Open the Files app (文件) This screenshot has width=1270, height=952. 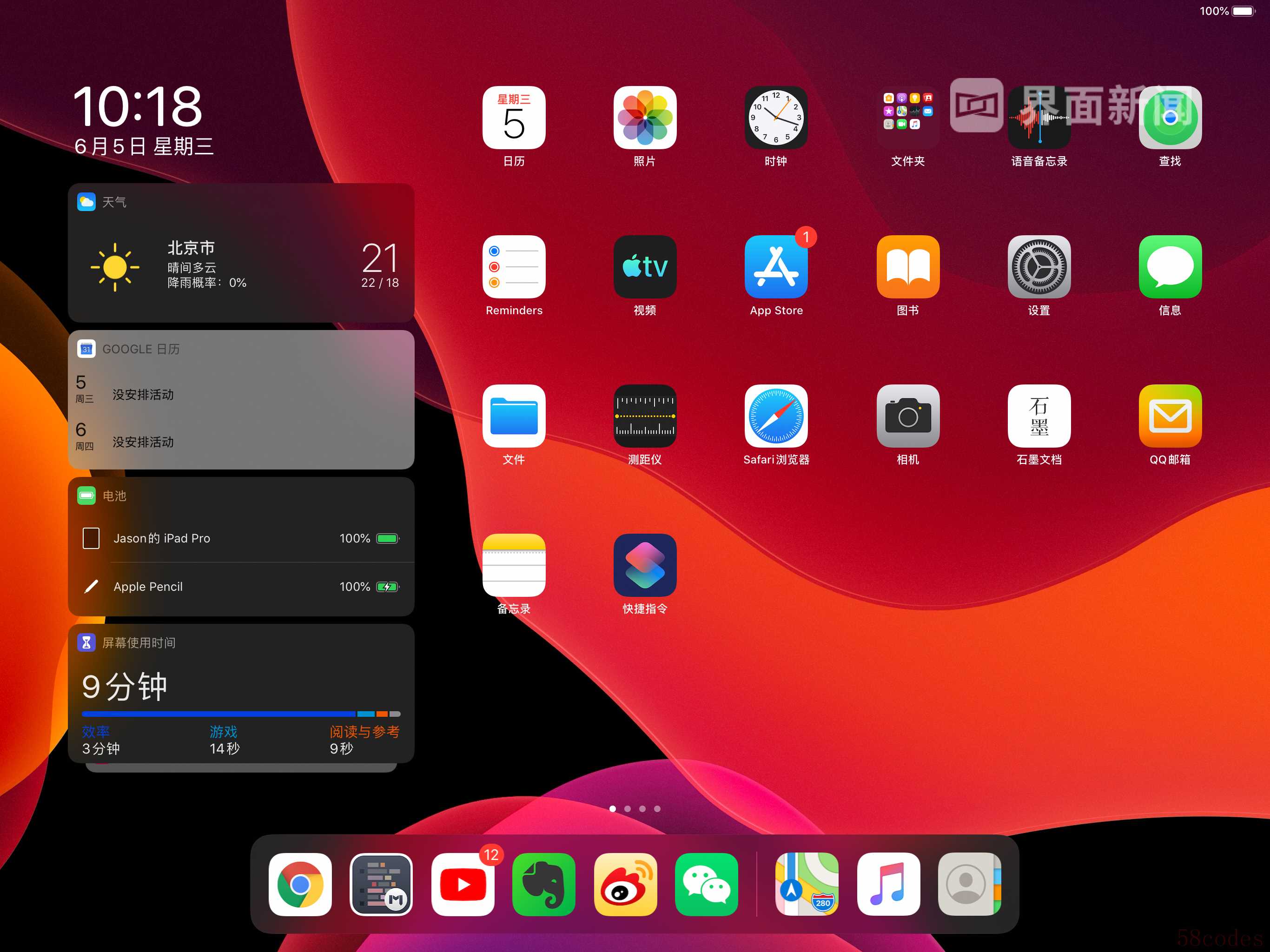point(514,416)
